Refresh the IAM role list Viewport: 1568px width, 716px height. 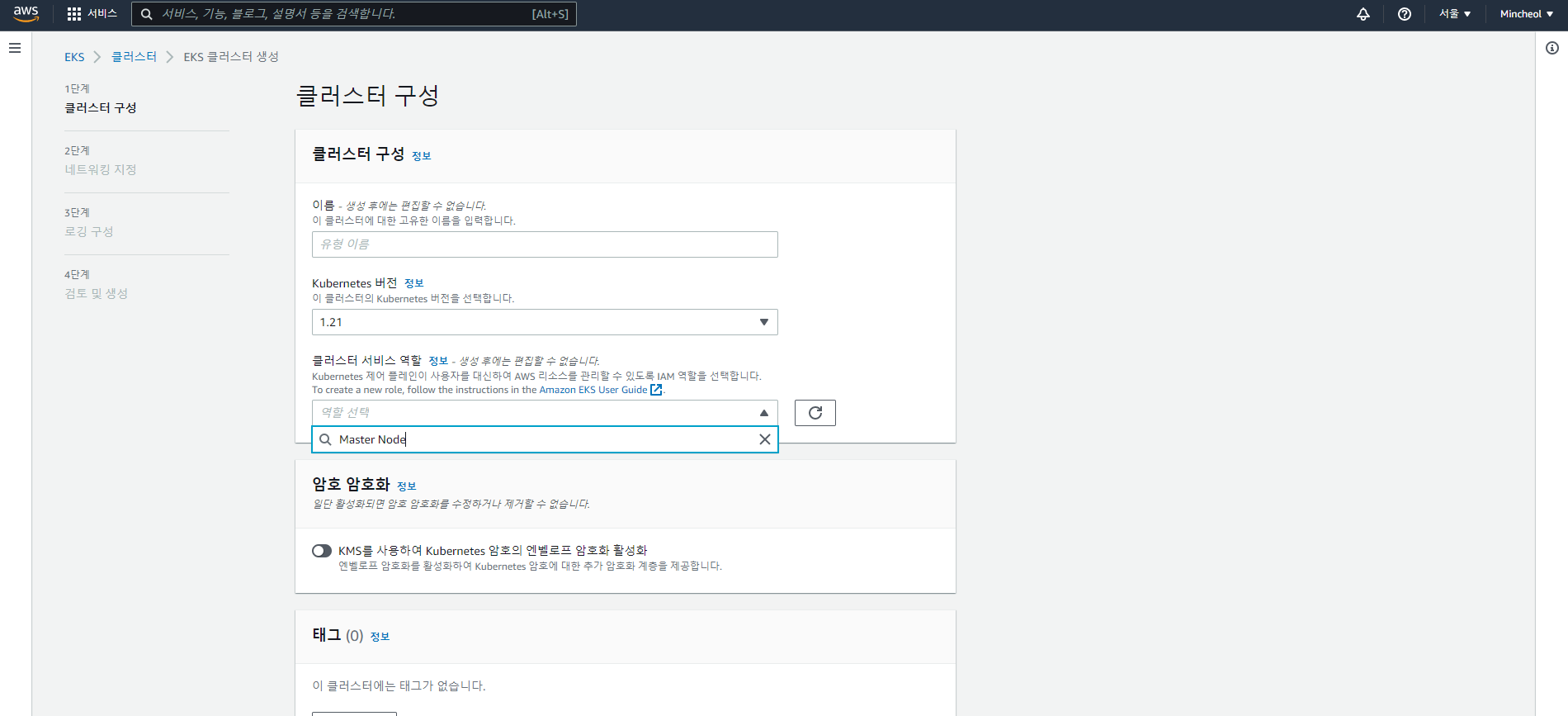815,413
